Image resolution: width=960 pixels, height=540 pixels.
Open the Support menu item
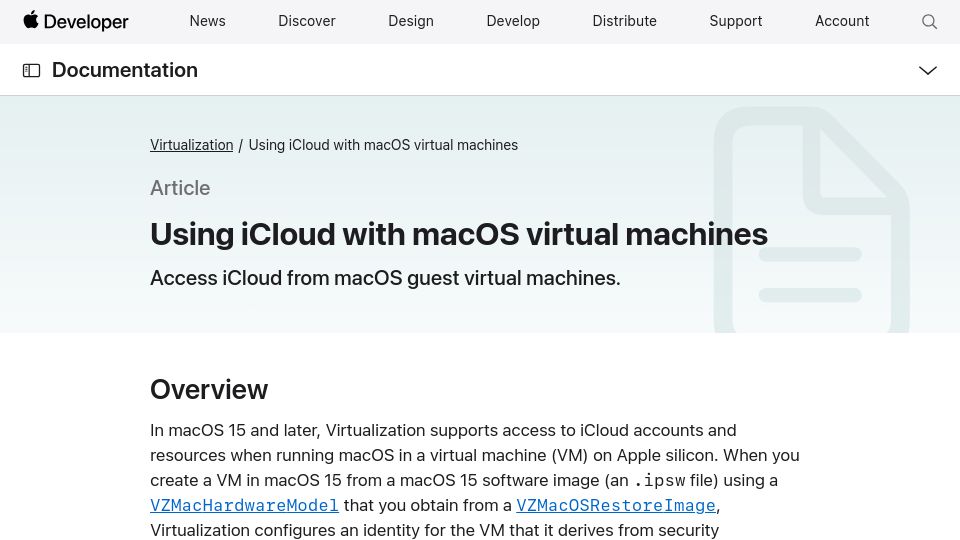coord(735,21)
